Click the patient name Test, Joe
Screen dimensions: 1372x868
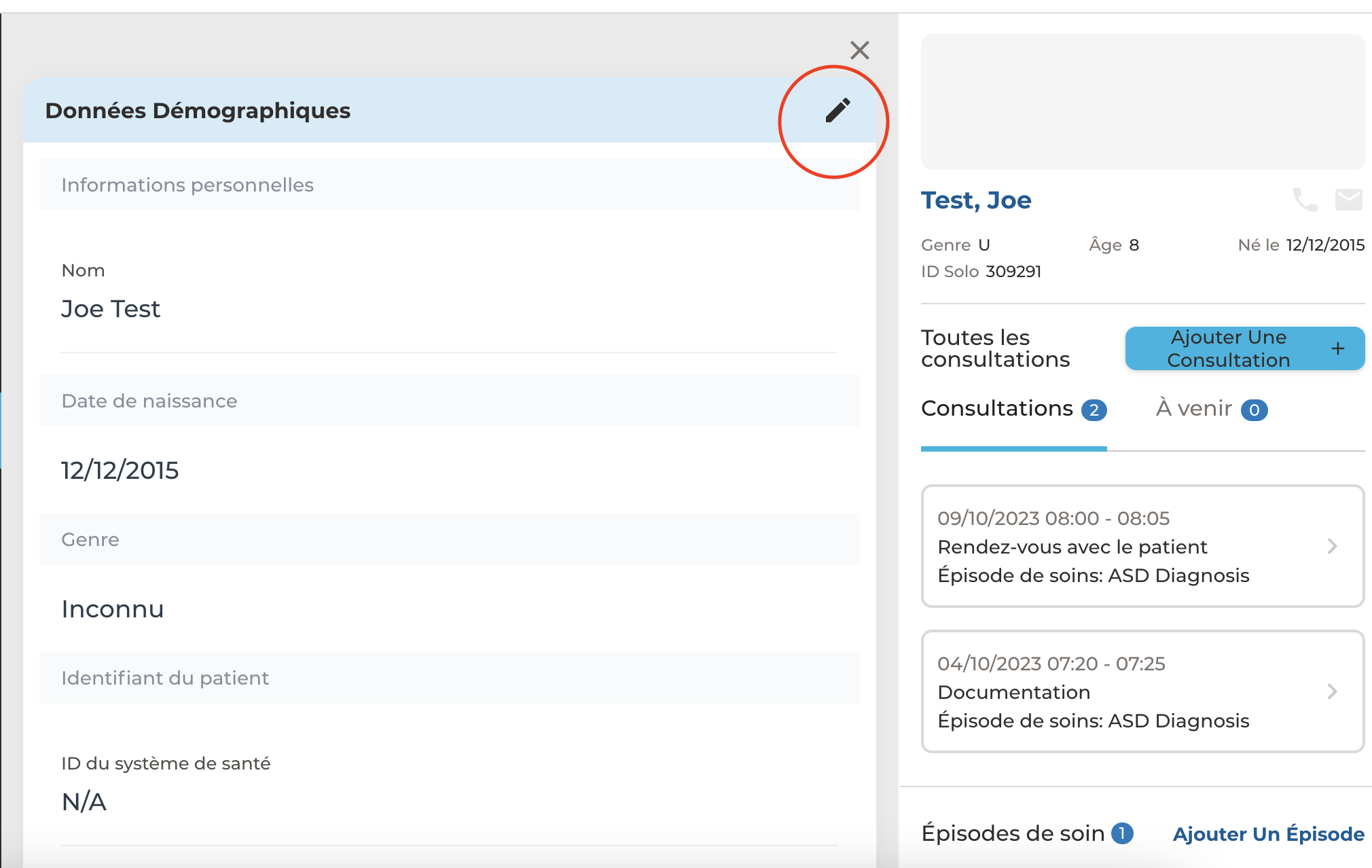976,200
